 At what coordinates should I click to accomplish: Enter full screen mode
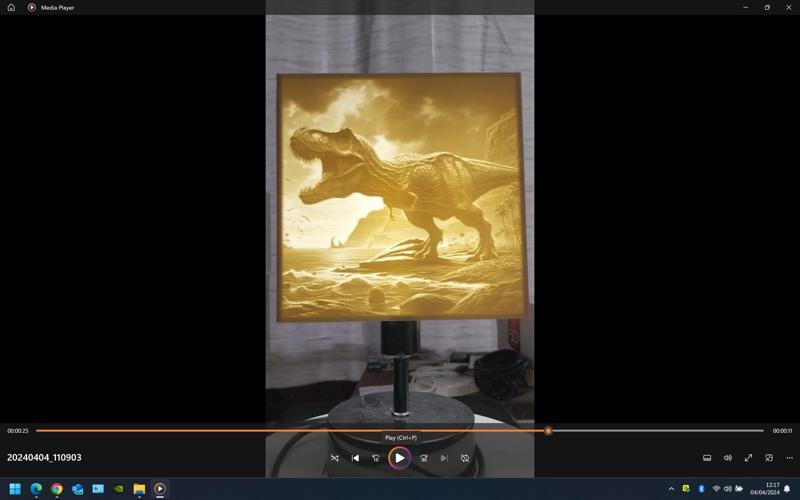(x=748, y=458)
